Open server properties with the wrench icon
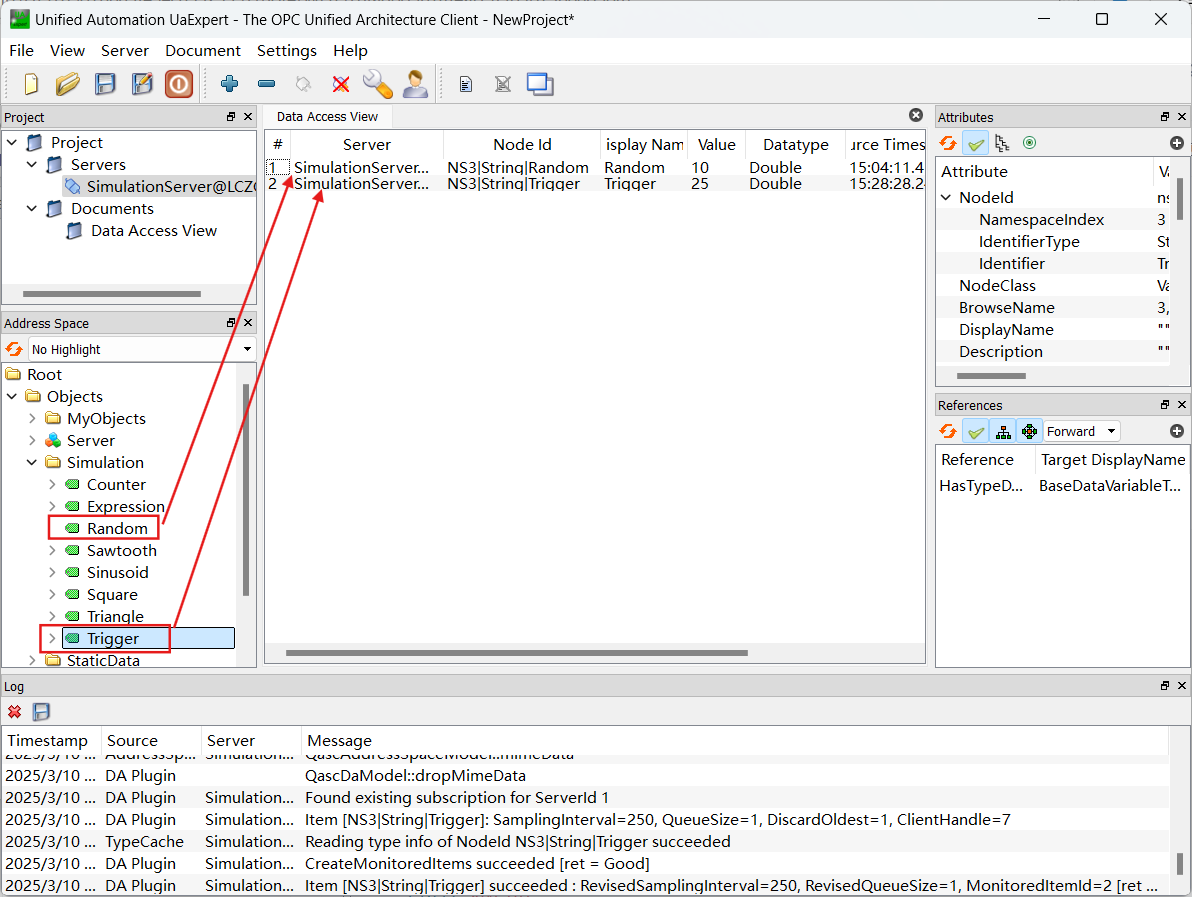 coord(378,84)
